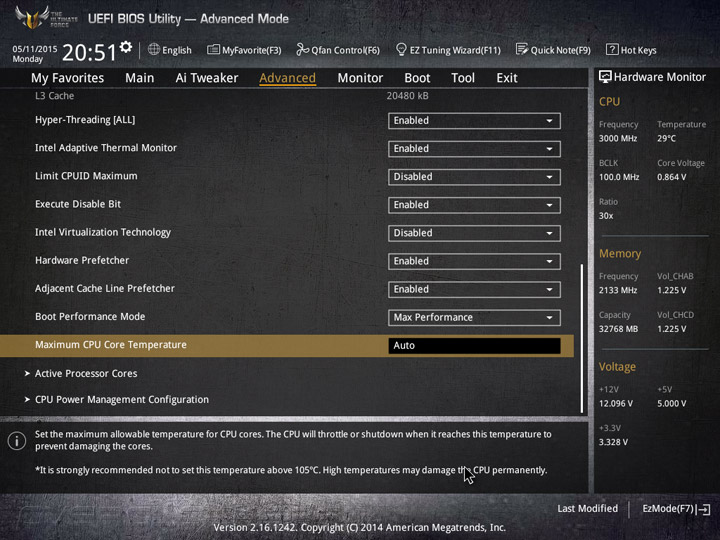
Task: Click the Qfan Control fan icon
Action: 302,49
